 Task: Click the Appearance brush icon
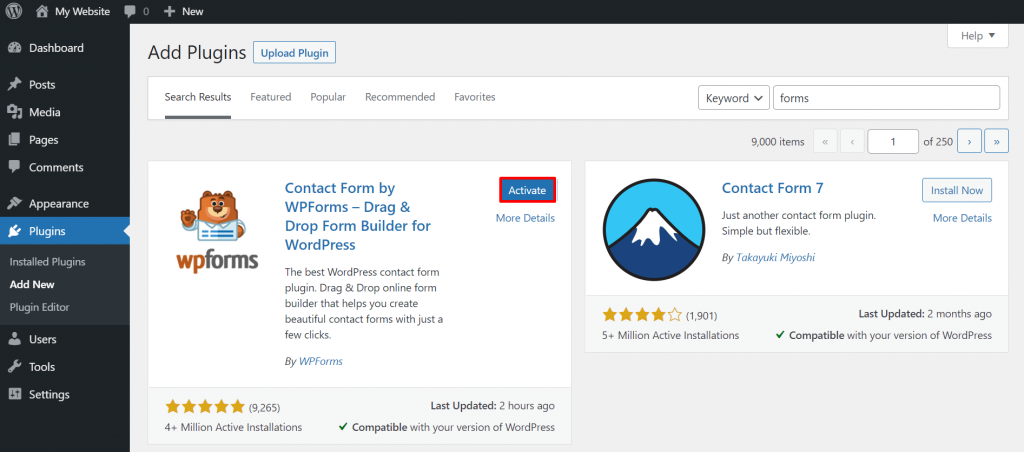tap(14, 203)
